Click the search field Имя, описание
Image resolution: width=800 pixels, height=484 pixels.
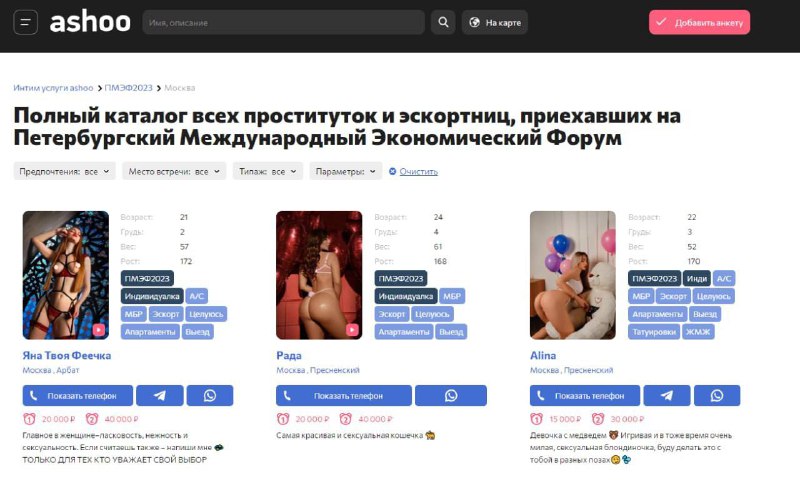(x=284, y=22)
